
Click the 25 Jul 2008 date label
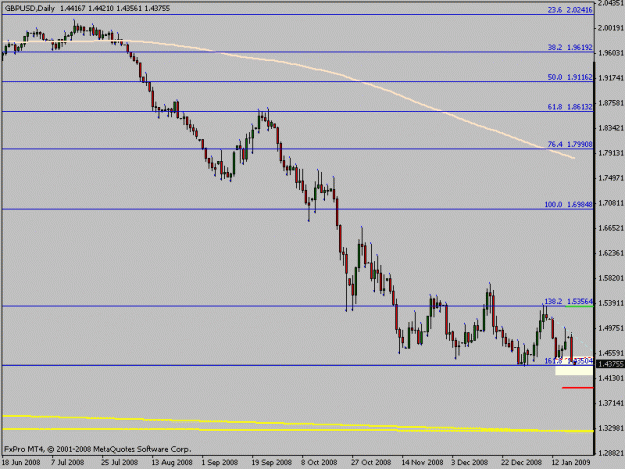click(x=119, y=462)
